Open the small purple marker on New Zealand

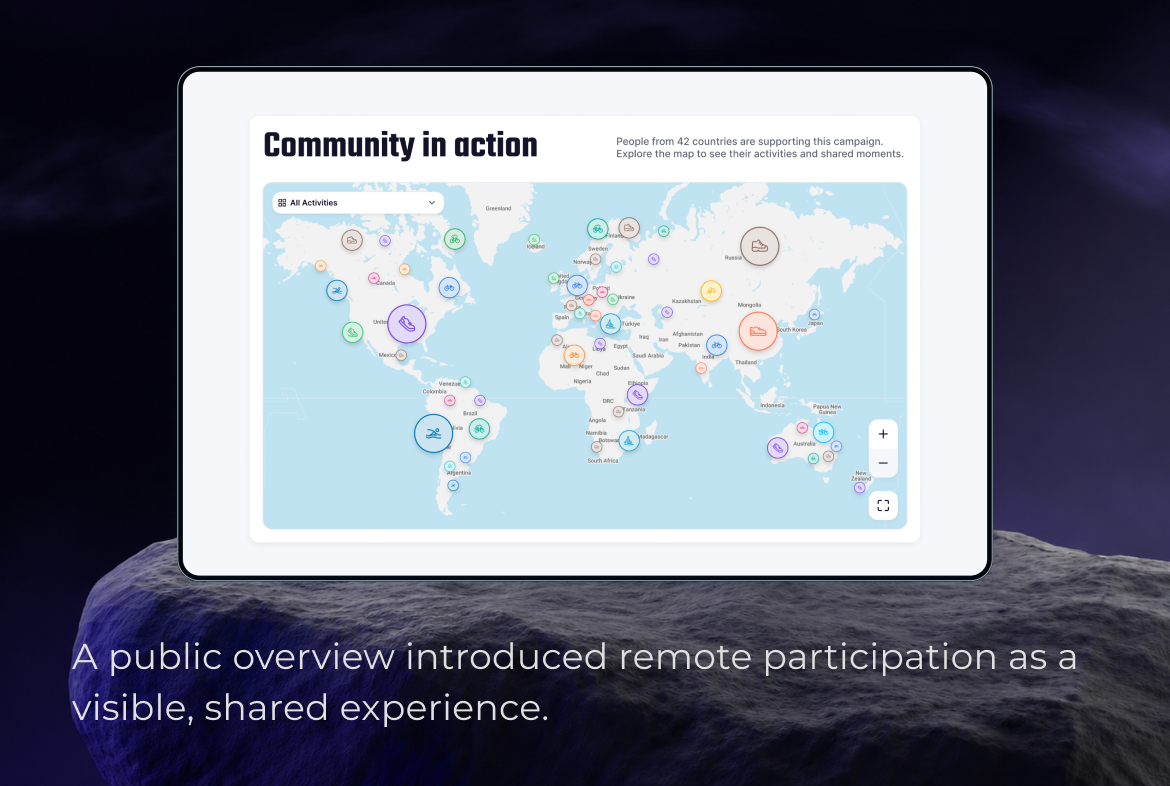click(860, 487)
